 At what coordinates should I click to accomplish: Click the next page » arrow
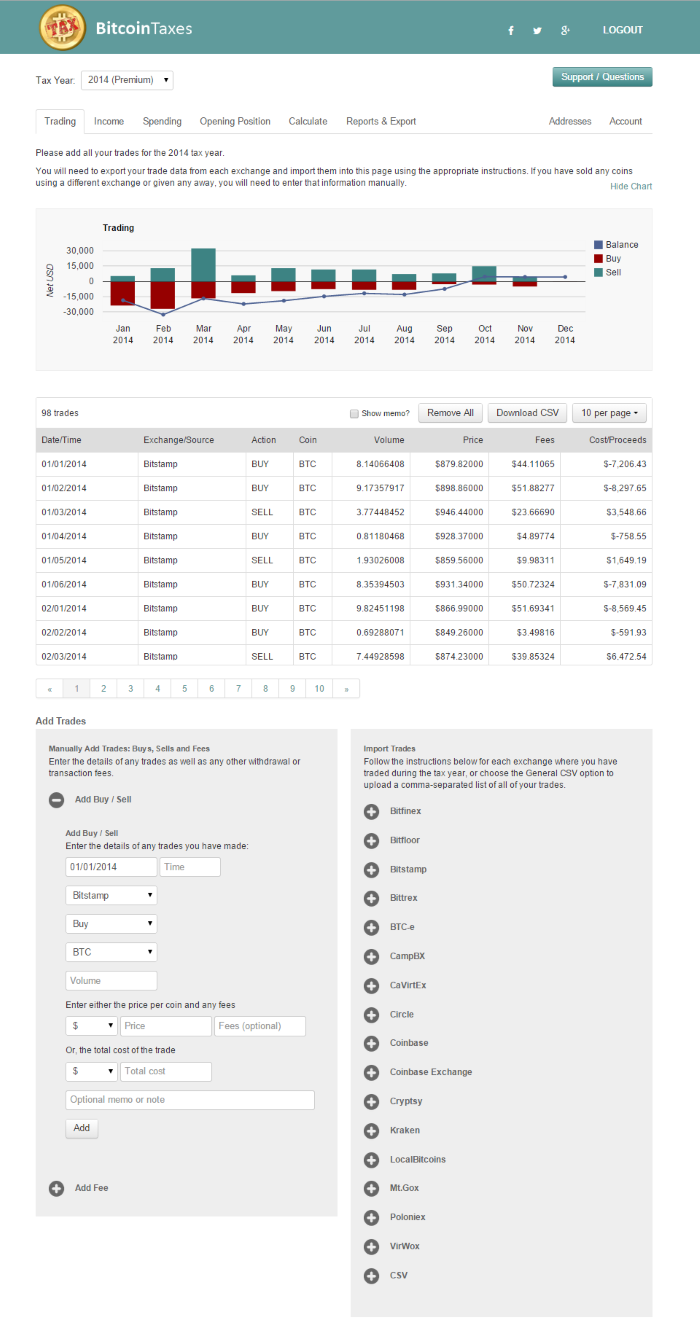[346, 689]
